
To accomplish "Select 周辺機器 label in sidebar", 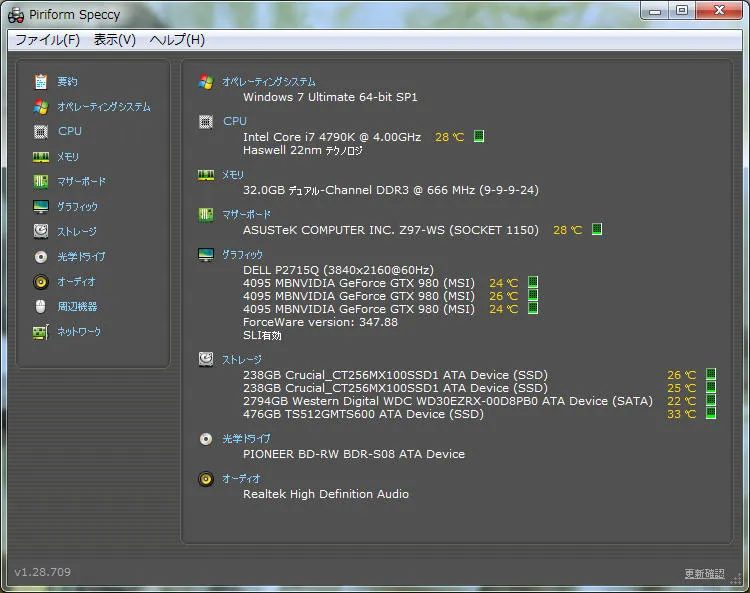I will (77, 307).
